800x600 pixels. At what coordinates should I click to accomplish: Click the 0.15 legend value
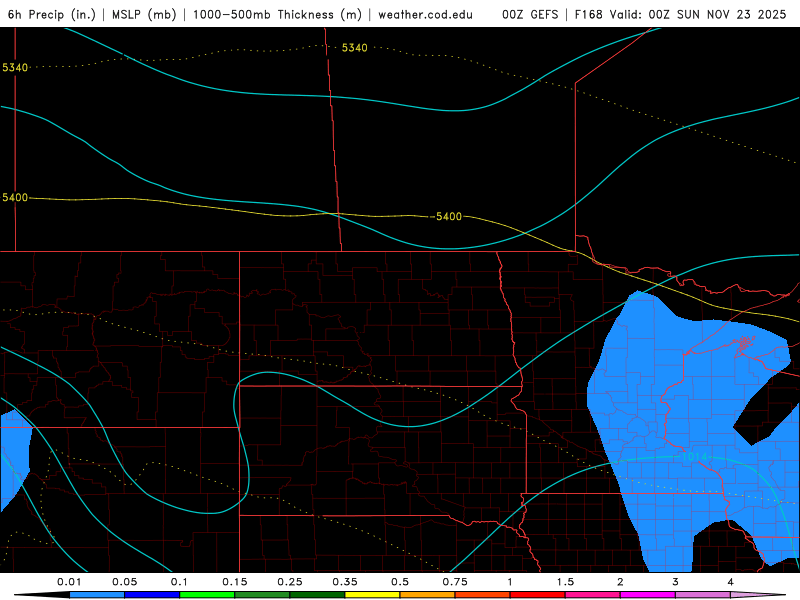click(x=235, y=582)
